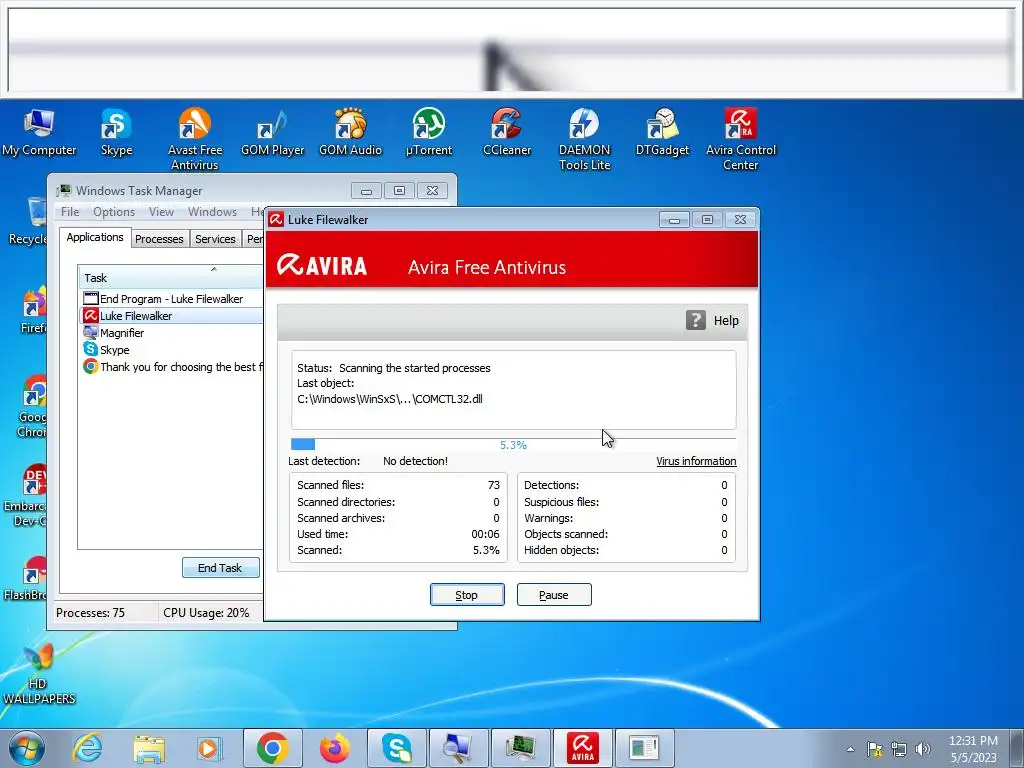Sort by the Task column header

171,277
